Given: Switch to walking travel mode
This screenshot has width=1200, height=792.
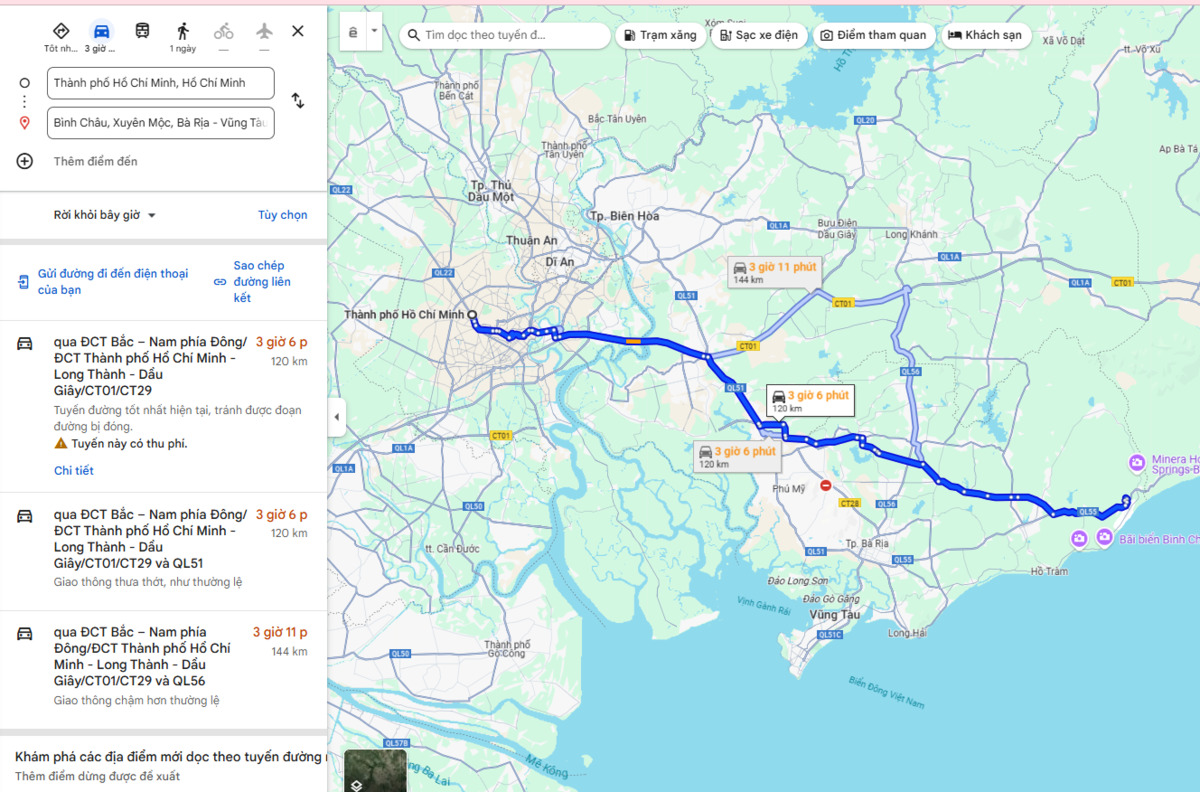Looking at the screenshot, I should (183, 36).
